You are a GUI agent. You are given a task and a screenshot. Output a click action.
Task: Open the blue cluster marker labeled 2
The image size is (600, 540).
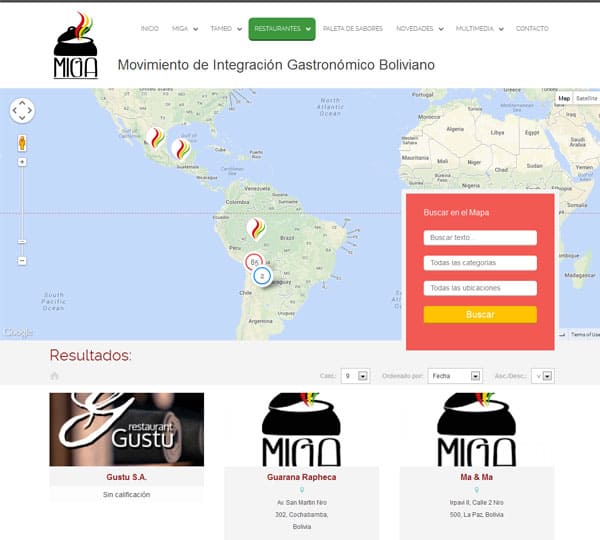(262, 276)
